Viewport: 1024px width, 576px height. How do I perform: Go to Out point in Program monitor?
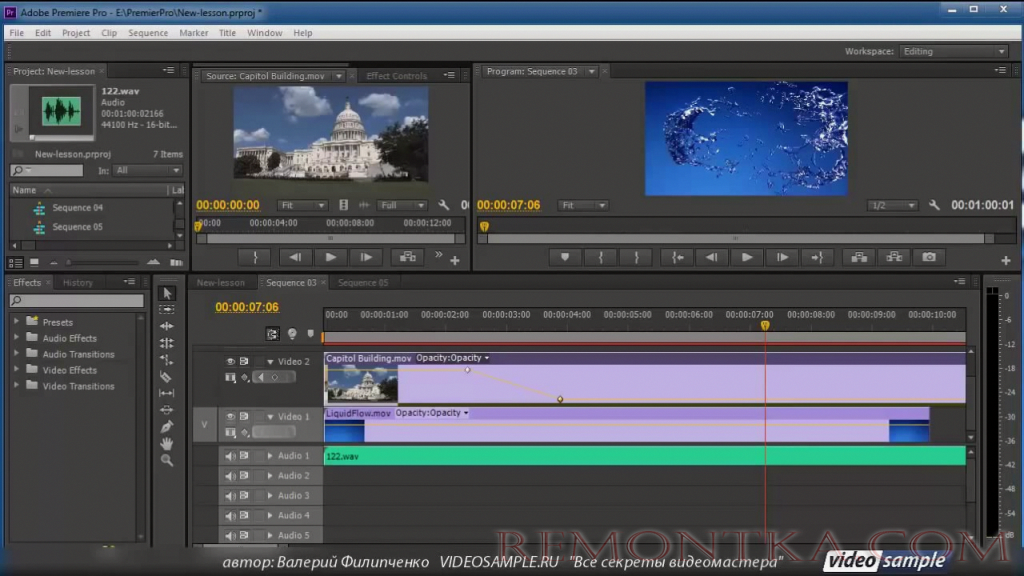[x=817, y=257]
